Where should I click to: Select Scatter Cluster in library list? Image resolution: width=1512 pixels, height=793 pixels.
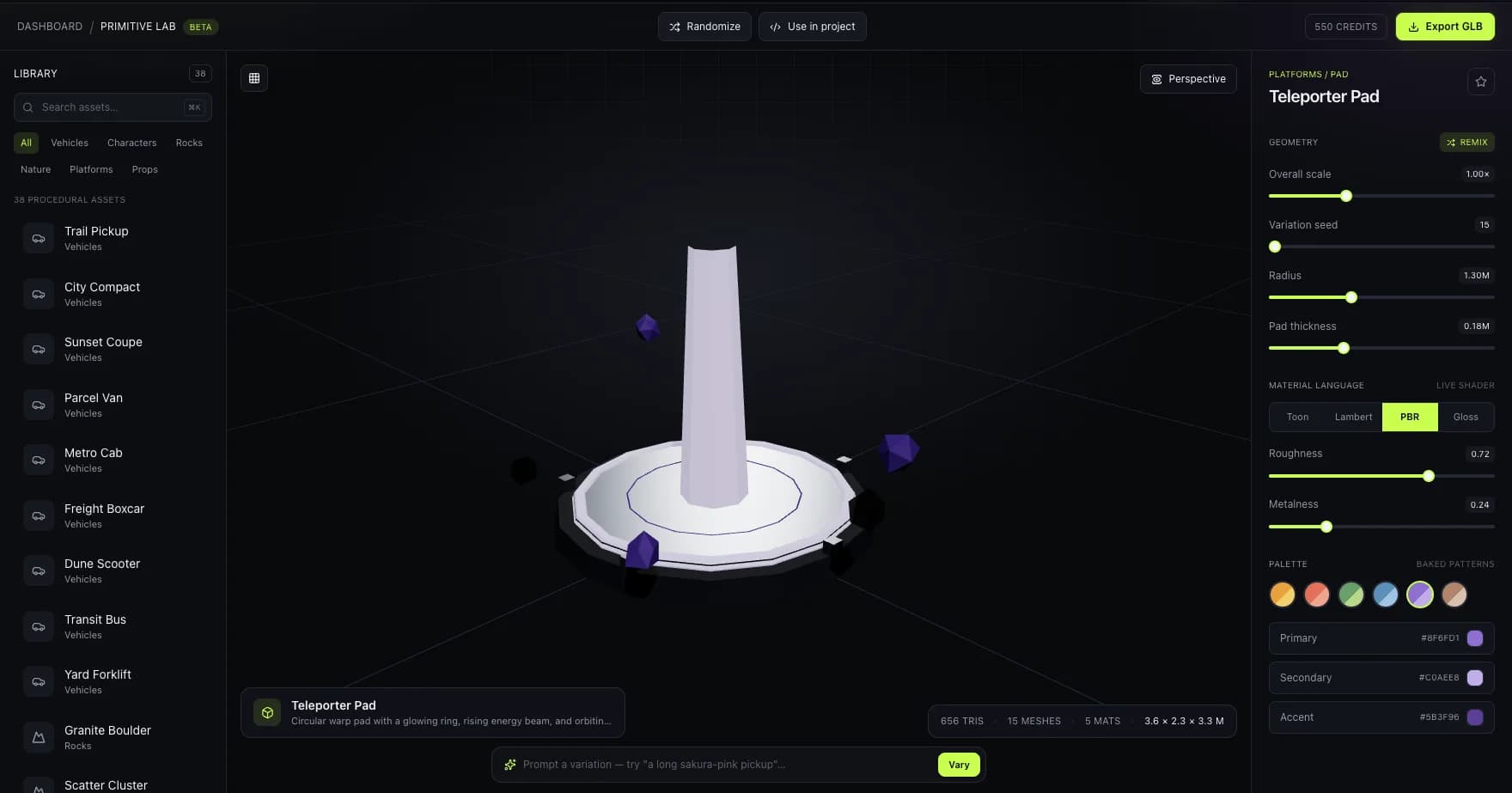[113, 784]
